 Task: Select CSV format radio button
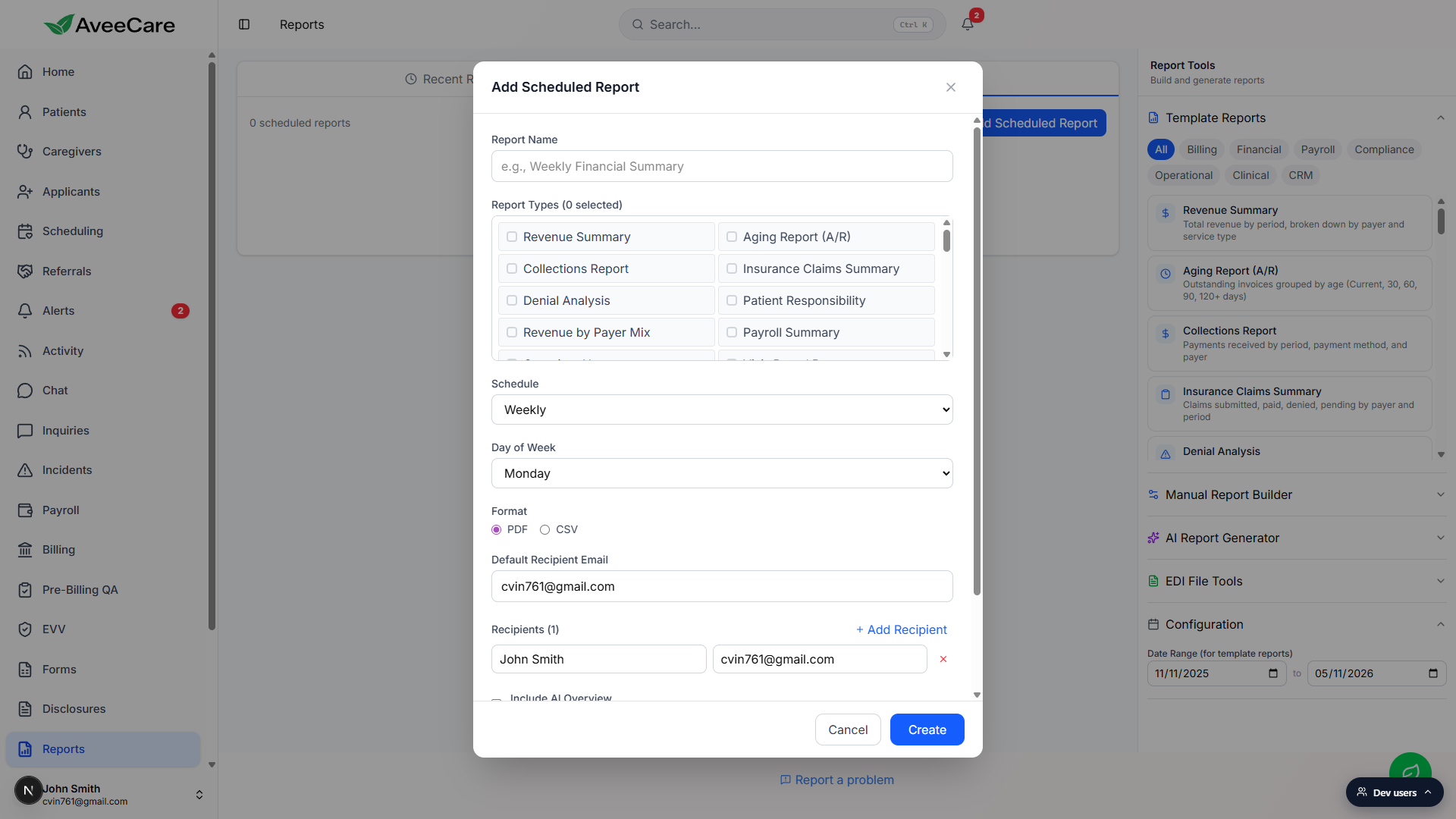pyautogui.click(x=544, y=530)
